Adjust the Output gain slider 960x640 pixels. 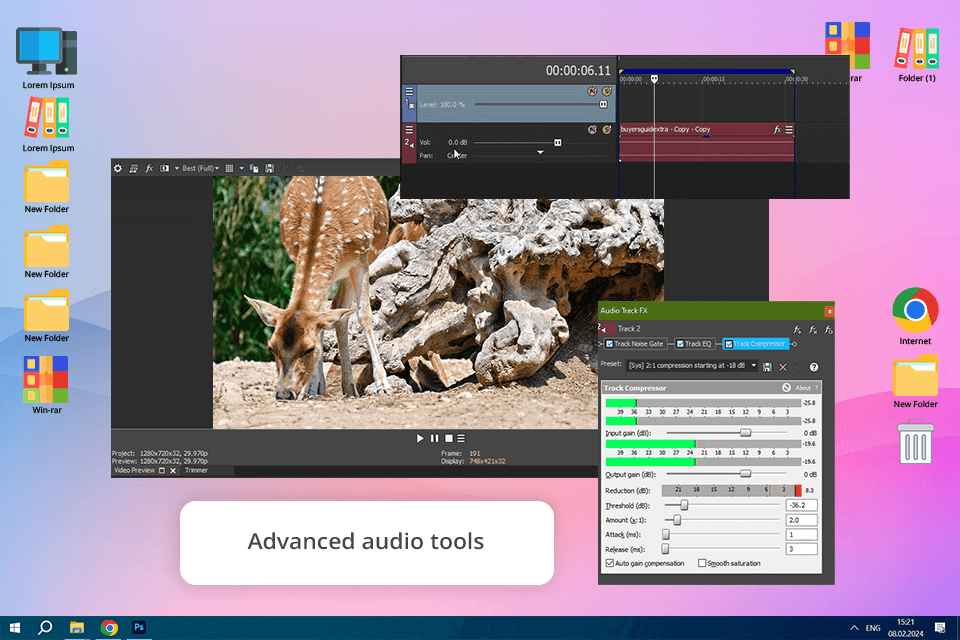[745, 474]
